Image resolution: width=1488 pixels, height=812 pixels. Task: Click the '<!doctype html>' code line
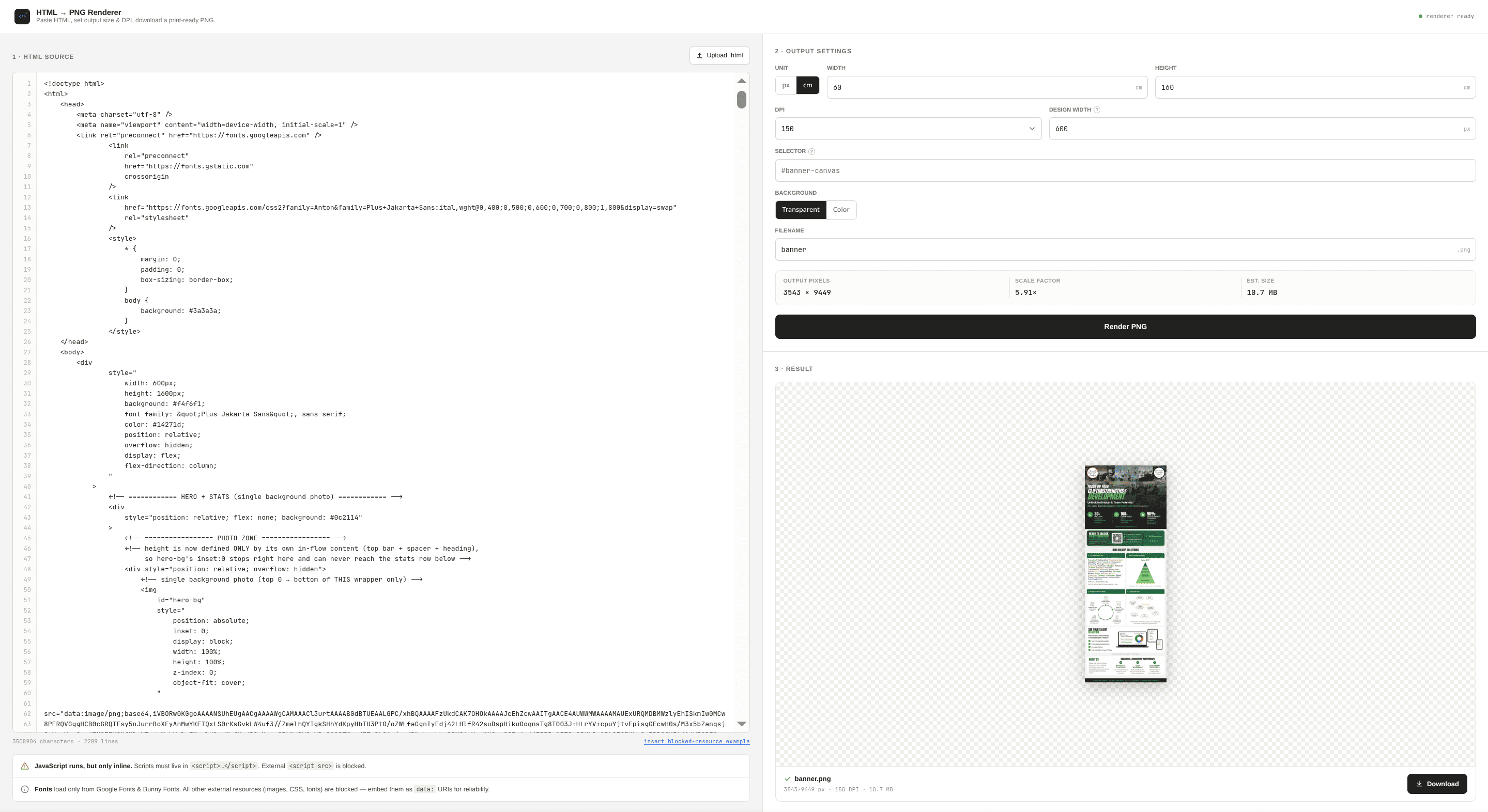(74, 84)
